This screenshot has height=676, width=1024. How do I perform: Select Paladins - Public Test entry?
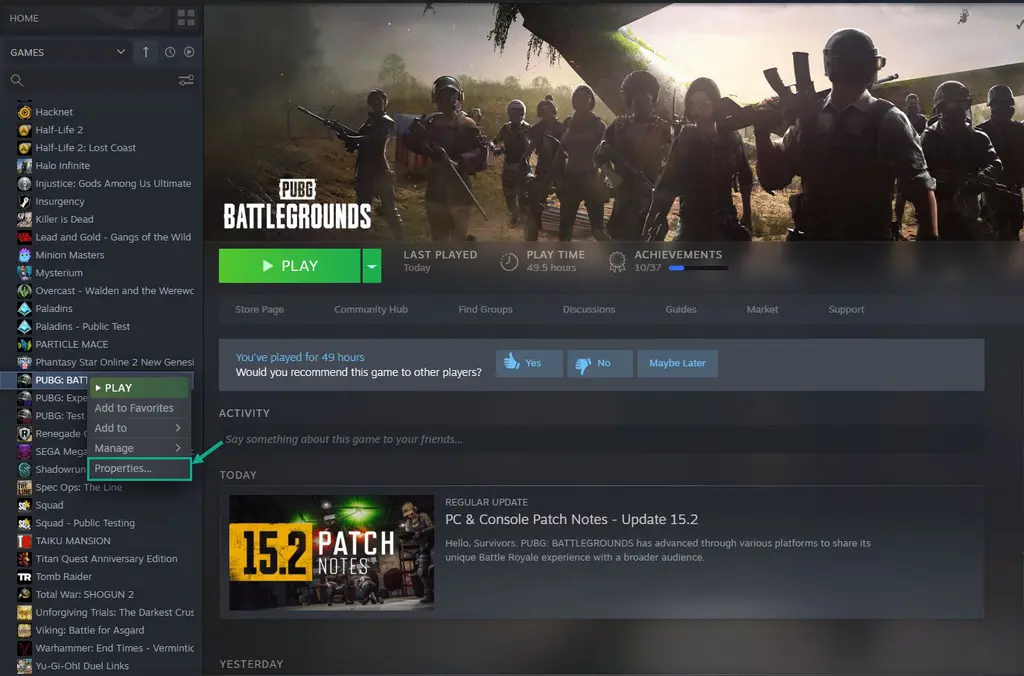click(82, 326)
